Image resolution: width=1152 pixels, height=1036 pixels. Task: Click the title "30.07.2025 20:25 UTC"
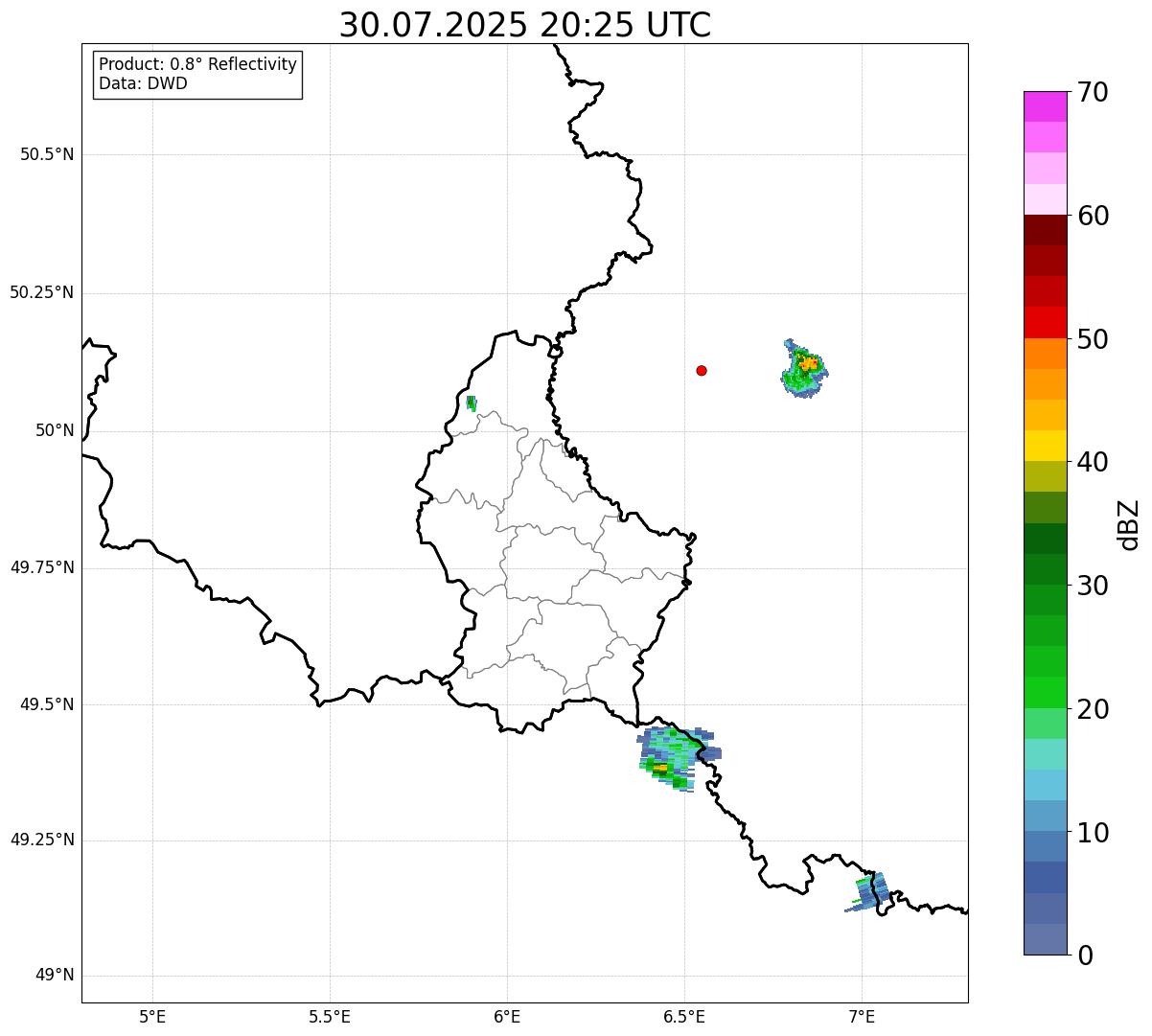[525, 25]
